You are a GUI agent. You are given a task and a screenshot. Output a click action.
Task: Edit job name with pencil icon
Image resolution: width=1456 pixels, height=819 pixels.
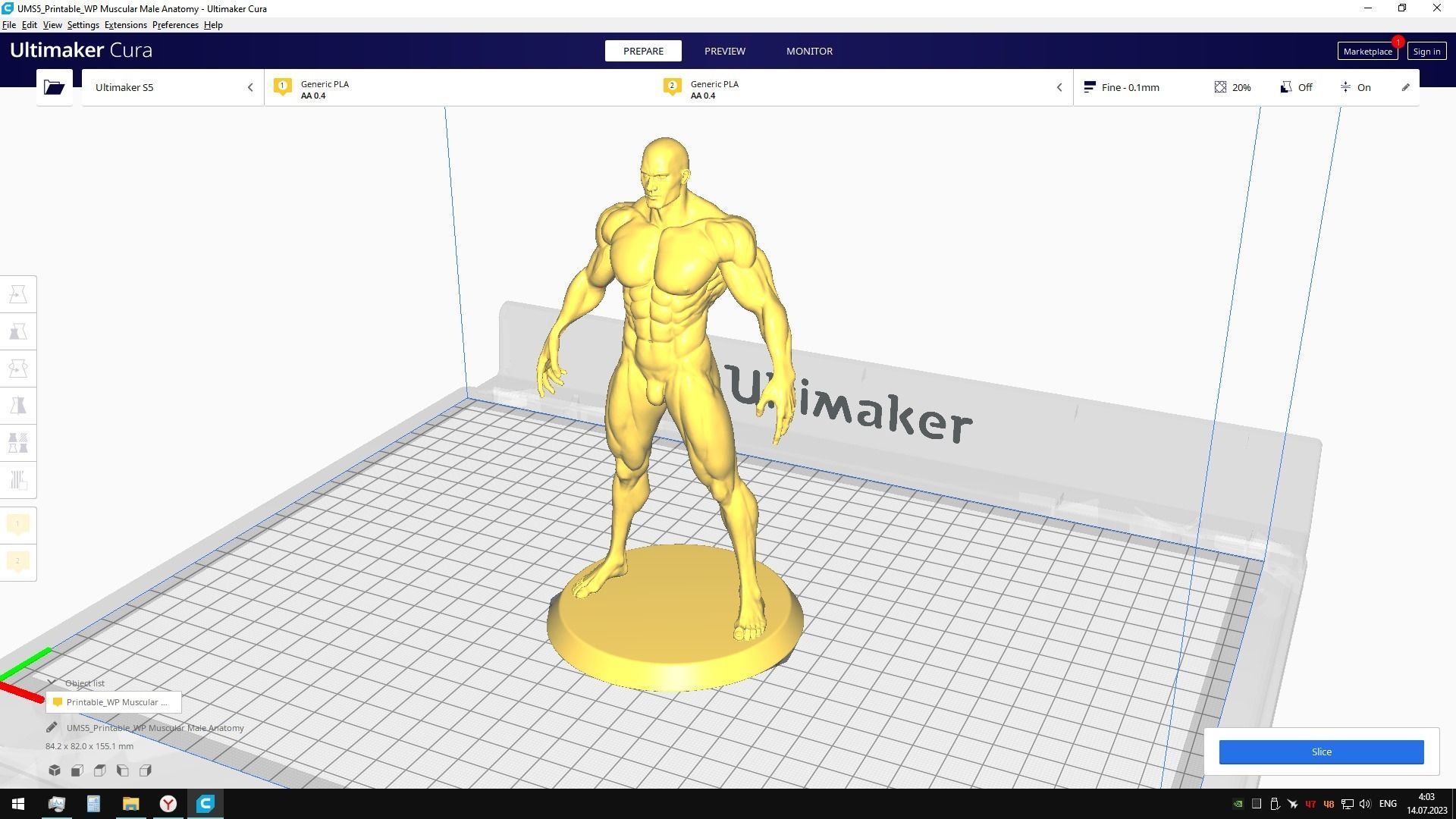pos(52,728)
